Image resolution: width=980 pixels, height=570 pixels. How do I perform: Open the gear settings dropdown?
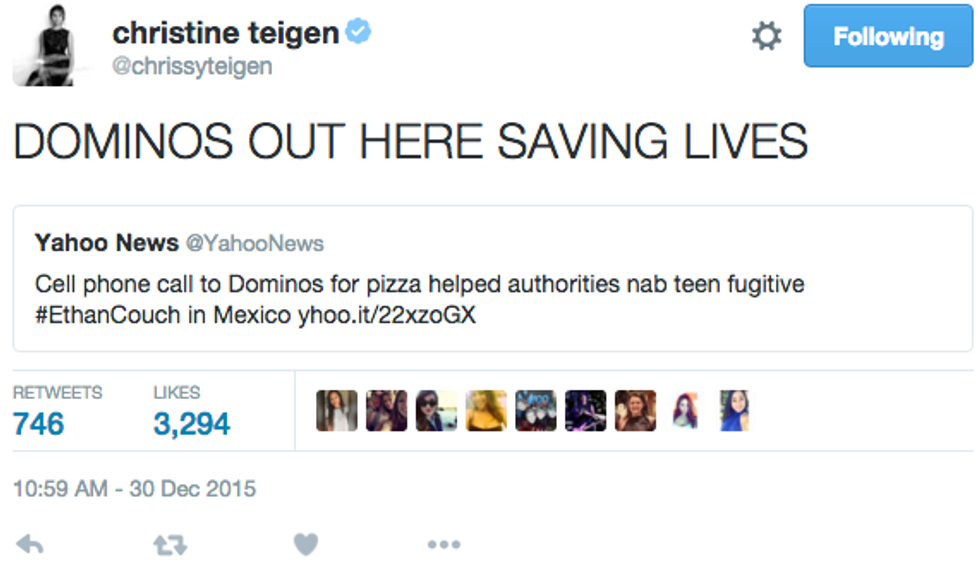(x=766, y=37)
